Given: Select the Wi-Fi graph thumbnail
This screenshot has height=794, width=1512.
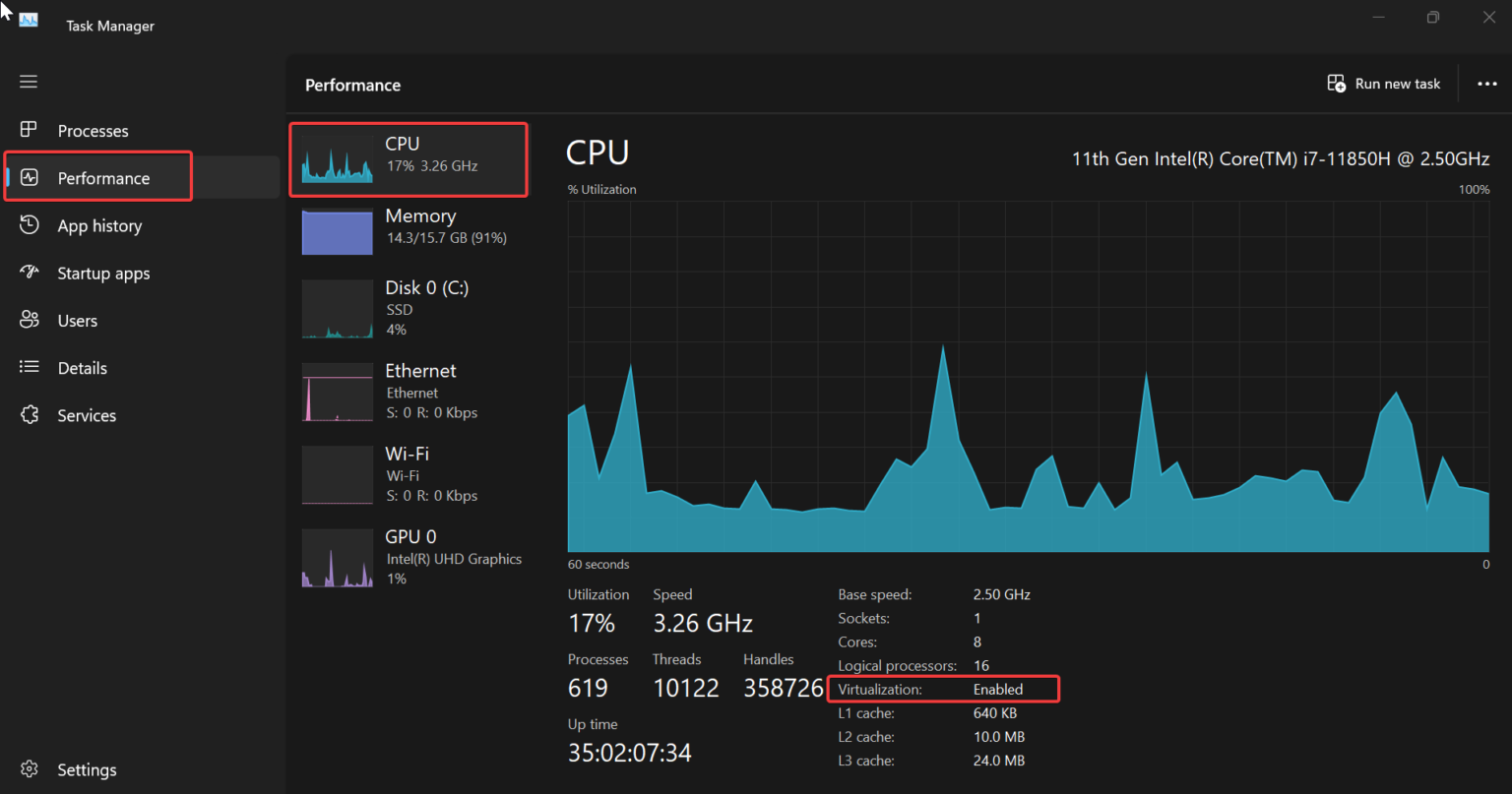Looking at the screenshot, I should 338,474.
